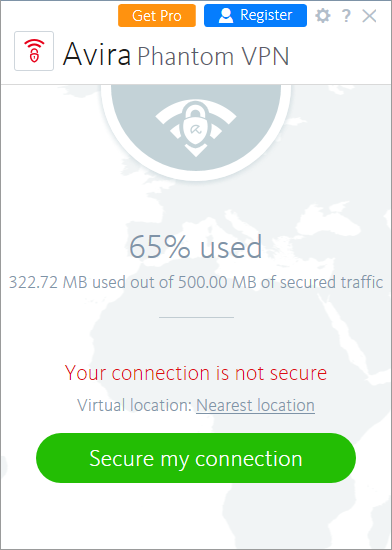Screen dimensions: 392x550
Task: Click the small Avira umbrella emblem on the lock
Action: (195, 129)
